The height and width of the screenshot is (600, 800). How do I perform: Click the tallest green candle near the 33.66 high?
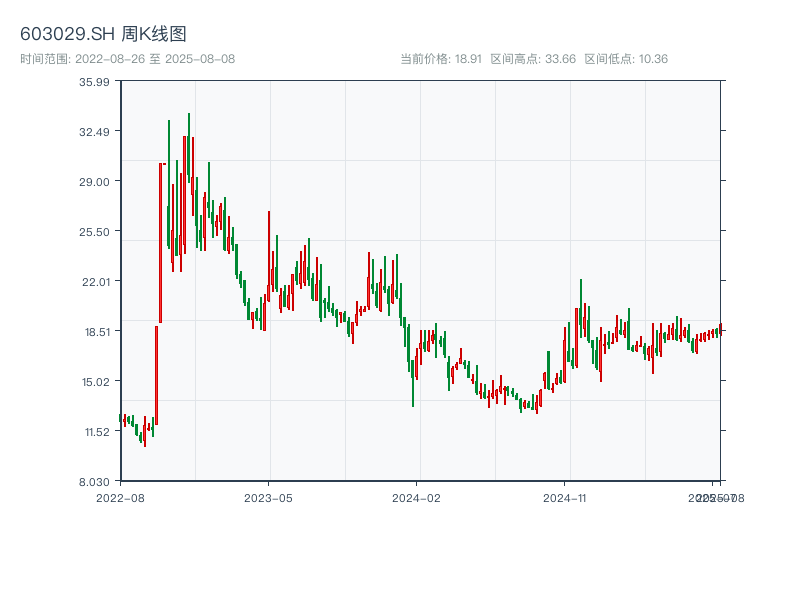pos(189,148)
